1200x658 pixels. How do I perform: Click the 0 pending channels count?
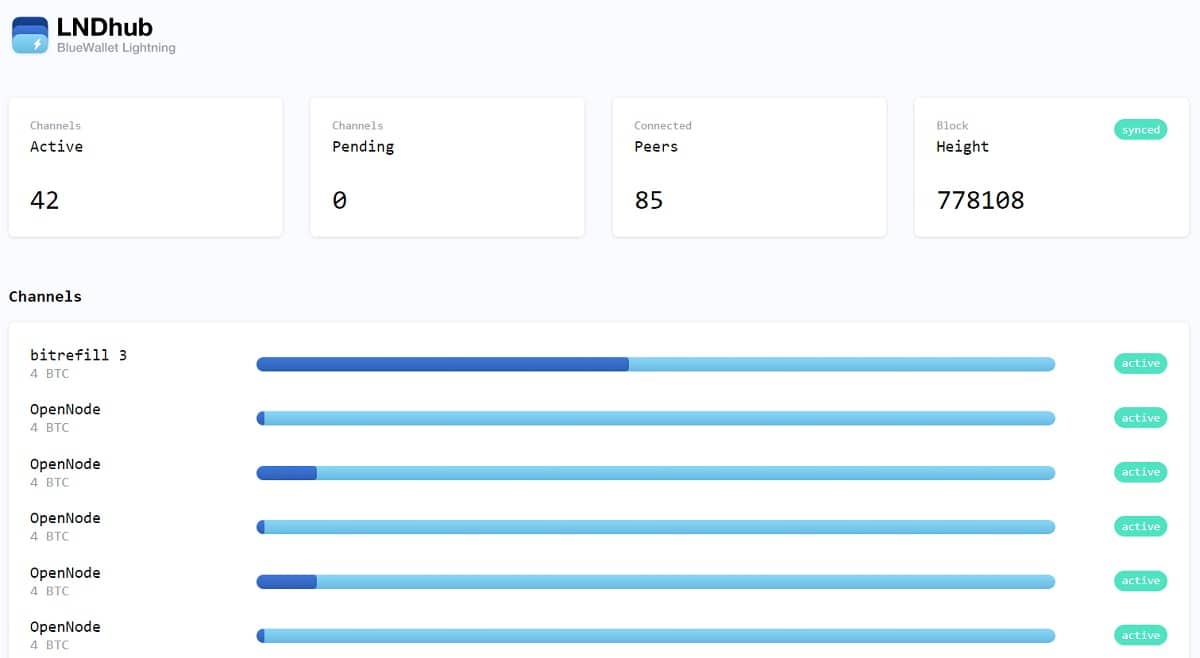click(x=339, y=200)
